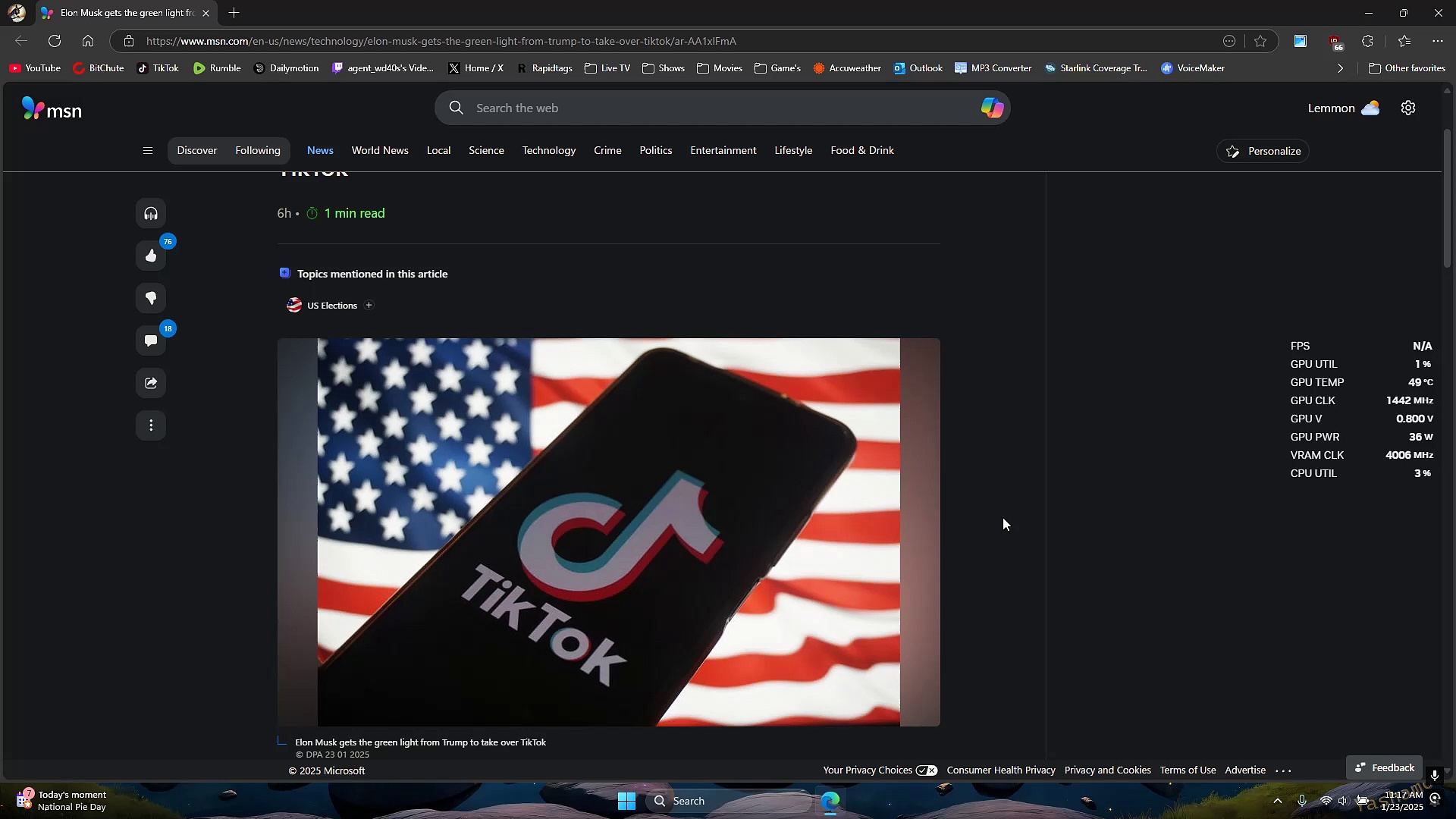Image resolution: width=1456 pixels, height=819 pixels.
Task: Select News navigation tab
Action: 320,151
